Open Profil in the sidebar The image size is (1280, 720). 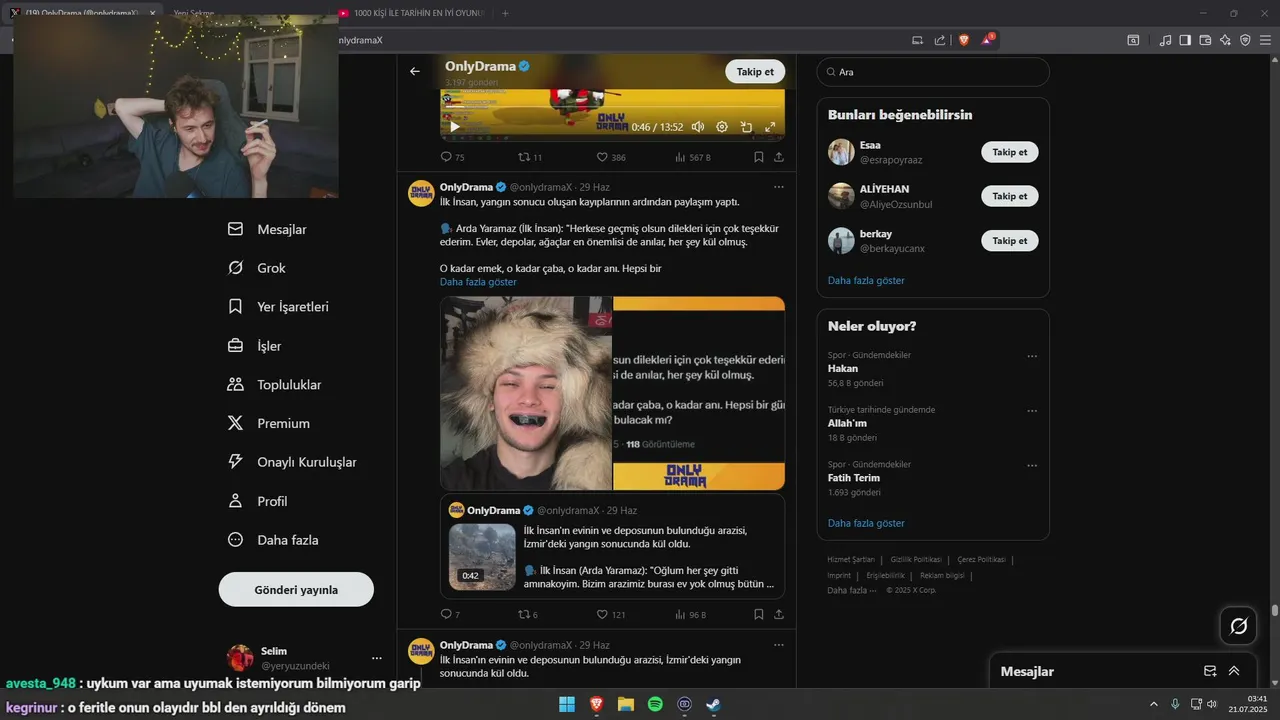click(257, 501)
